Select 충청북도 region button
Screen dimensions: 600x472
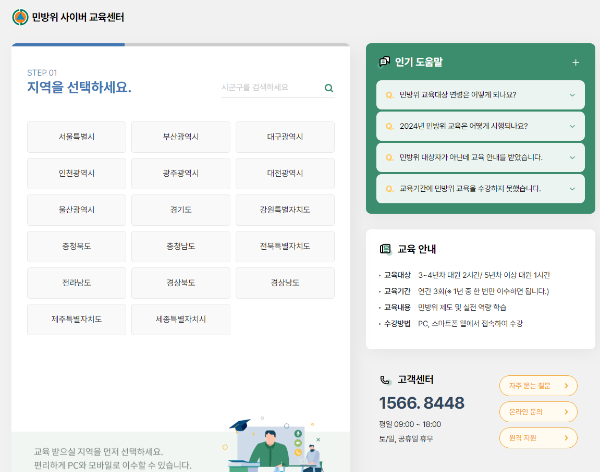tap(77, 246)
